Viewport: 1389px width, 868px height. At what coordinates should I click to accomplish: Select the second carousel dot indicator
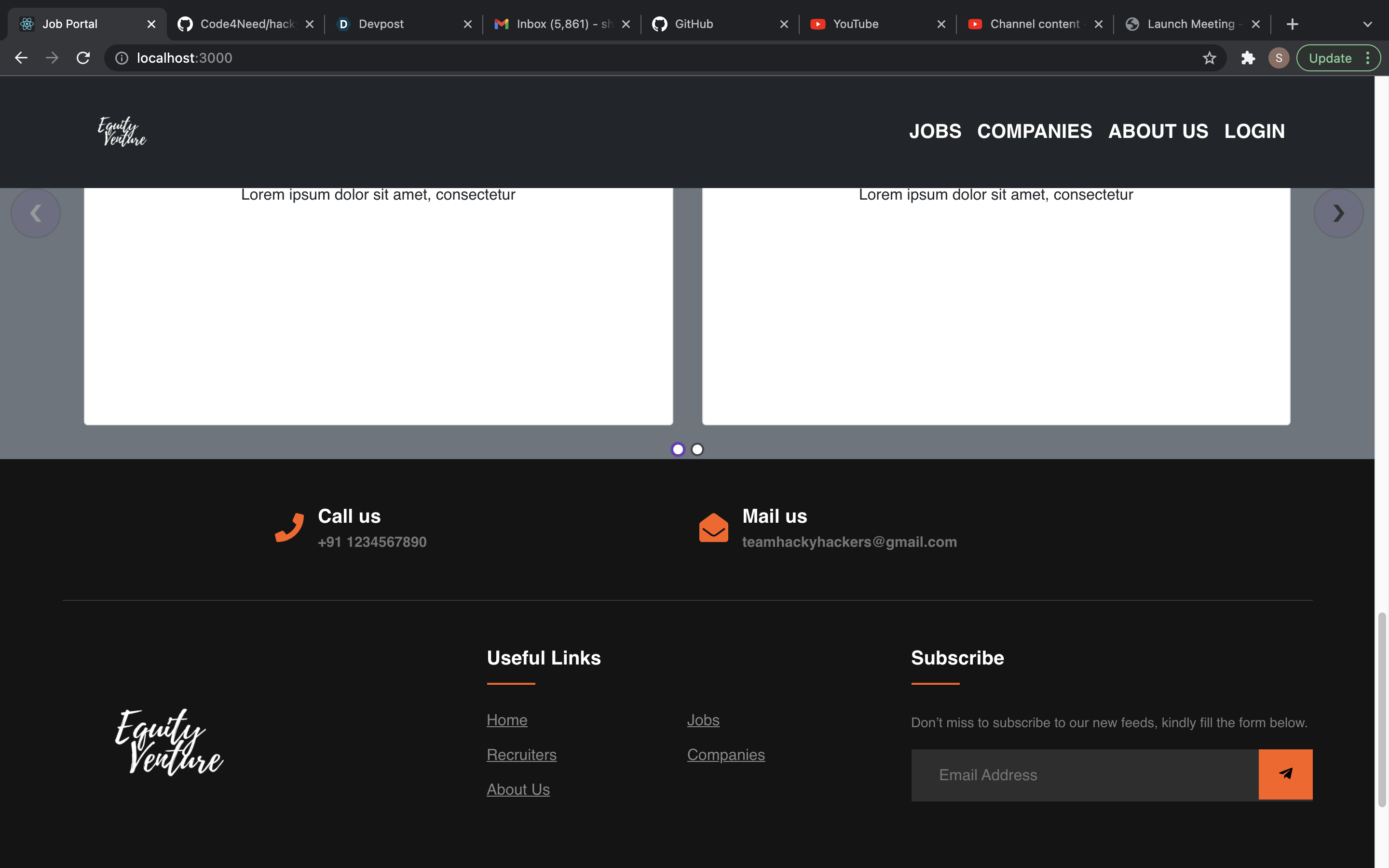point(697,449)
